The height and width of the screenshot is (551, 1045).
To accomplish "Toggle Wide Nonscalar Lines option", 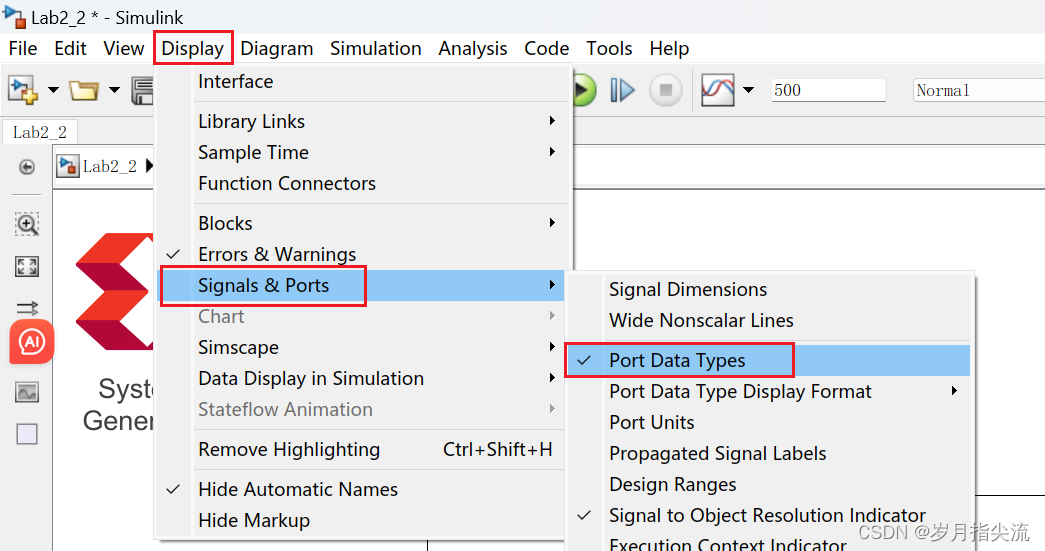I will tap(770, 320).
